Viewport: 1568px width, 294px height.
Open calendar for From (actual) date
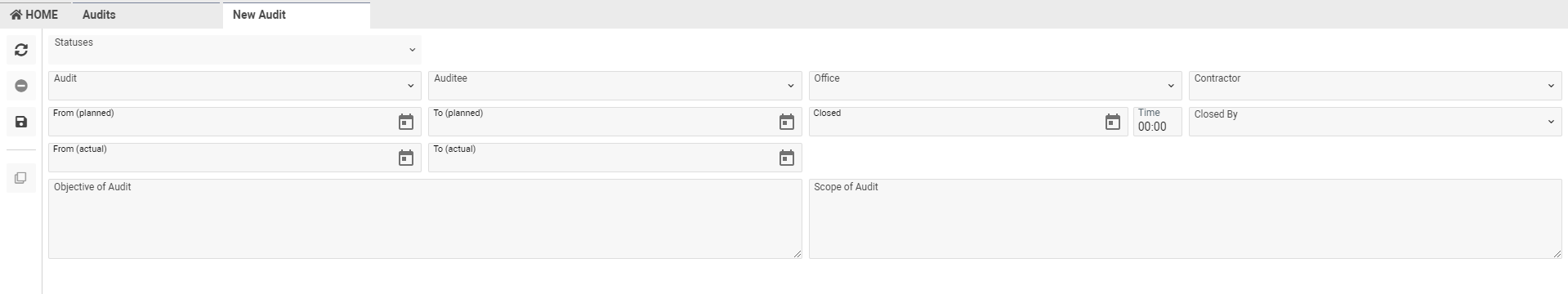tap(406, 158)
